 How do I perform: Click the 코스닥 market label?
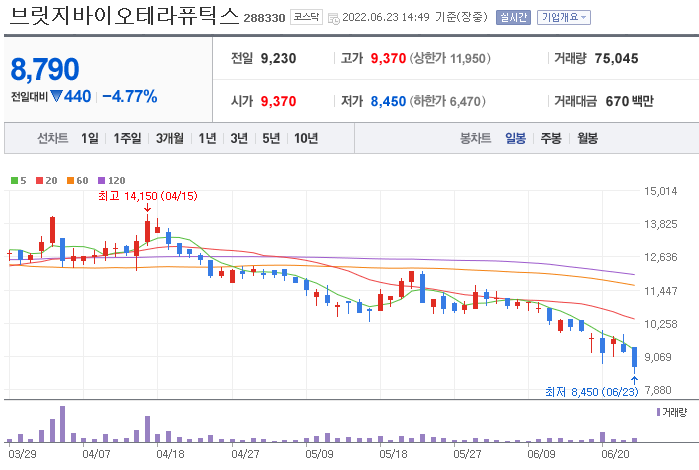(x=306, y=17)
